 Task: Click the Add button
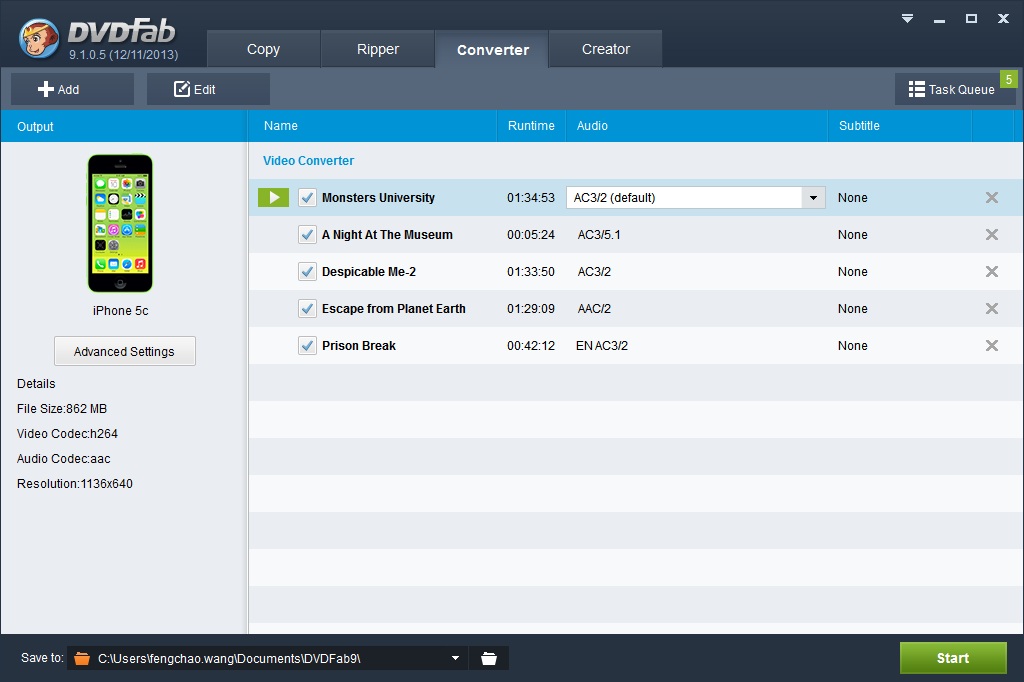click(72, 89)
